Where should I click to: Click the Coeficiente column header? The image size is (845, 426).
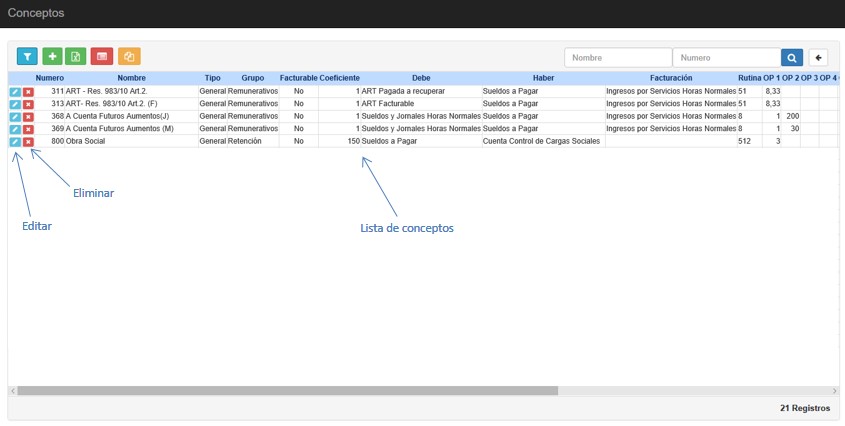pyautogui.click(x=339, y=78)
